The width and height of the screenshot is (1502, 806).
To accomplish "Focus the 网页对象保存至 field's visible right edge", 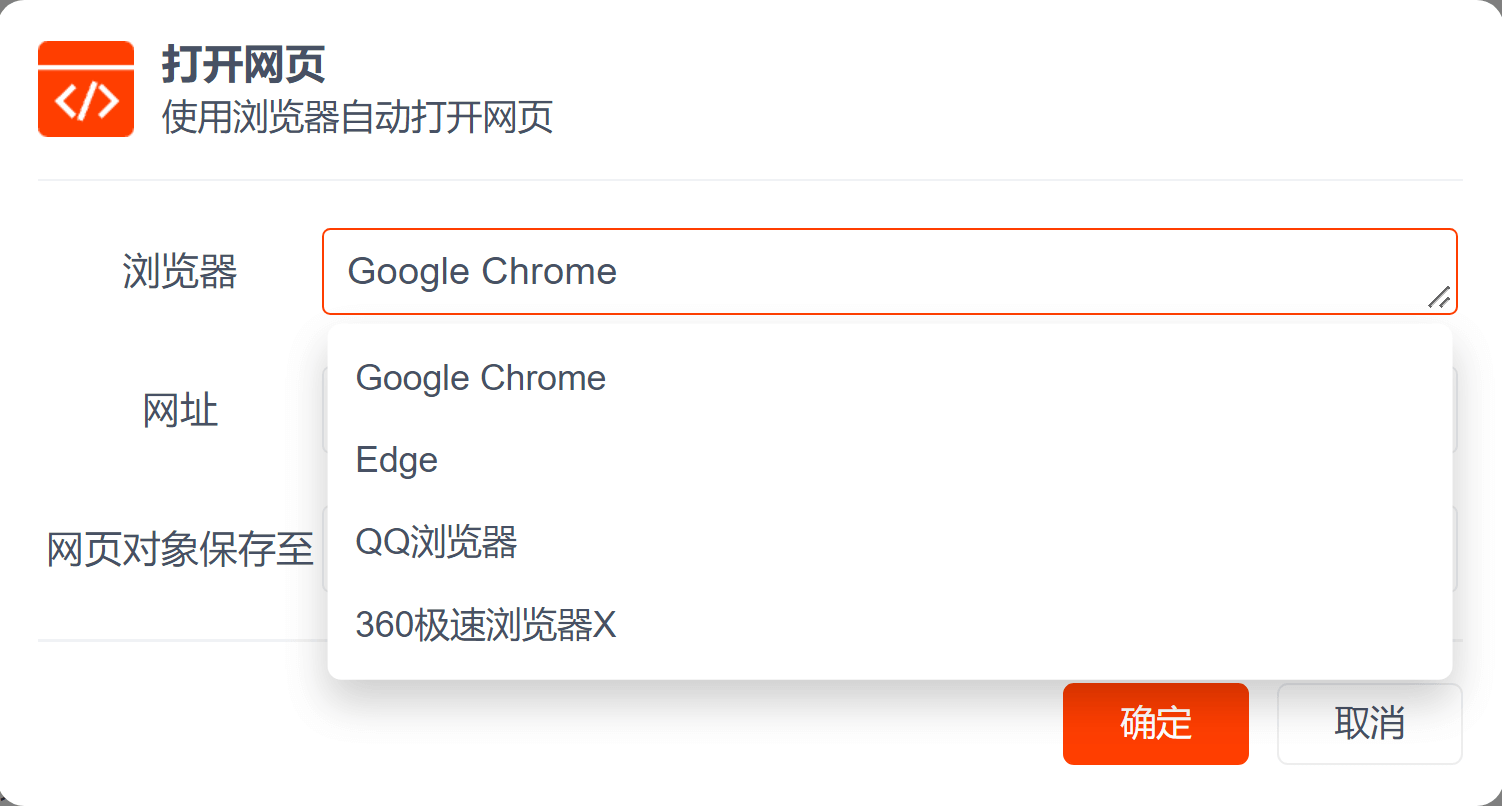I will [x=1455, y=548].
